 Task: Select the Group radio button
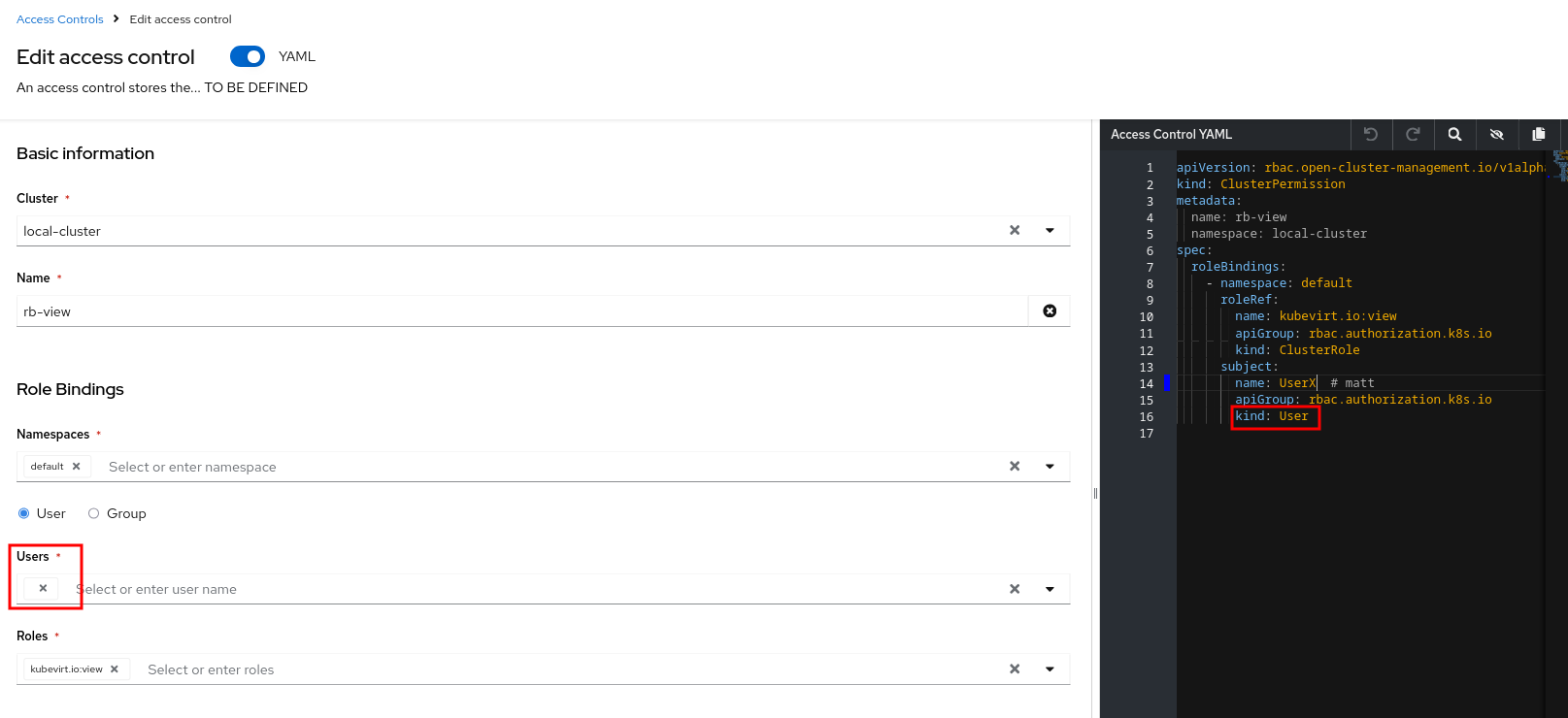click(94, 513)
